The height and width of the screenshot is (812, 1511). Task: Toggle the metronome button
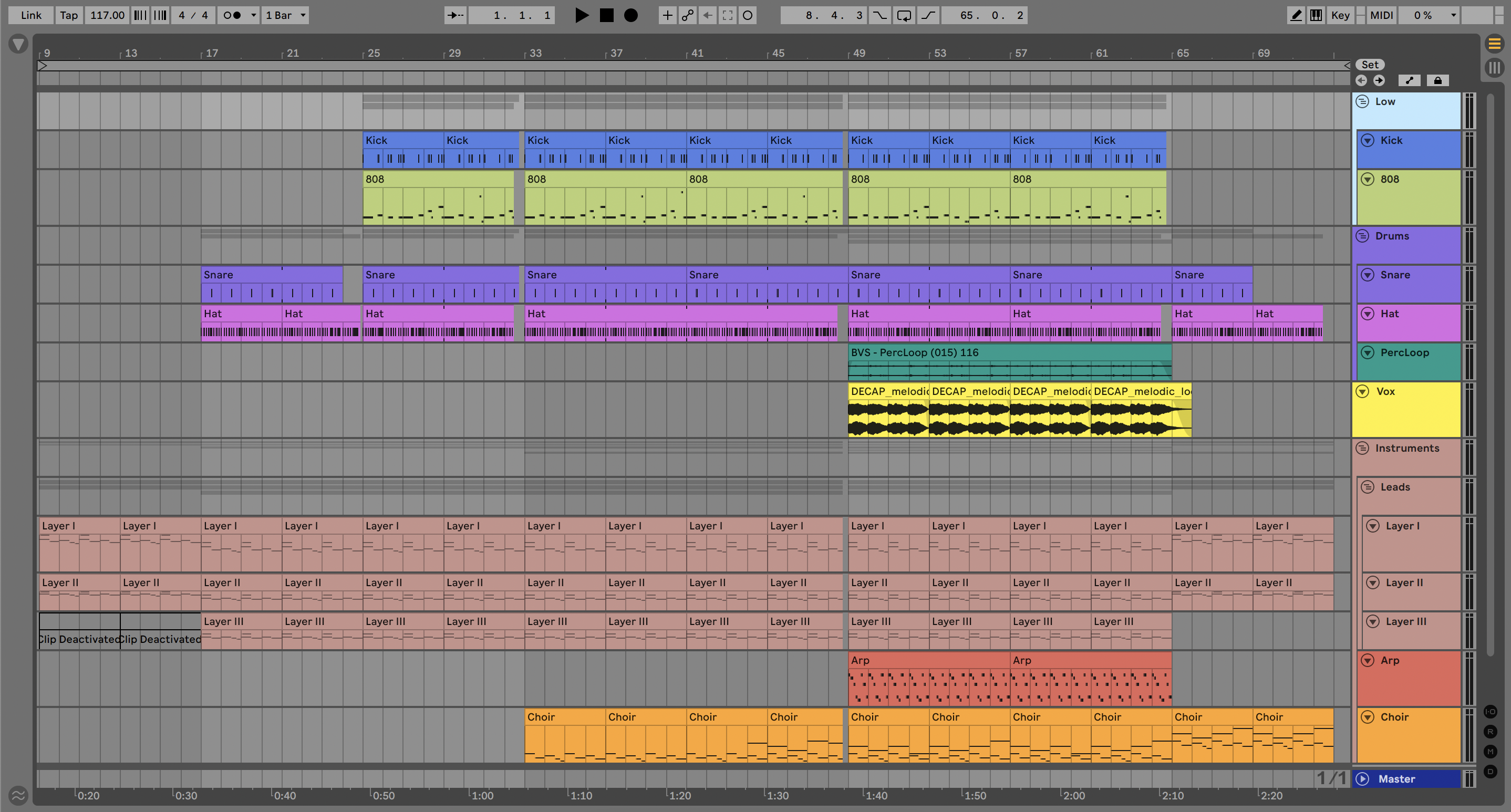(x=233, y=15)
